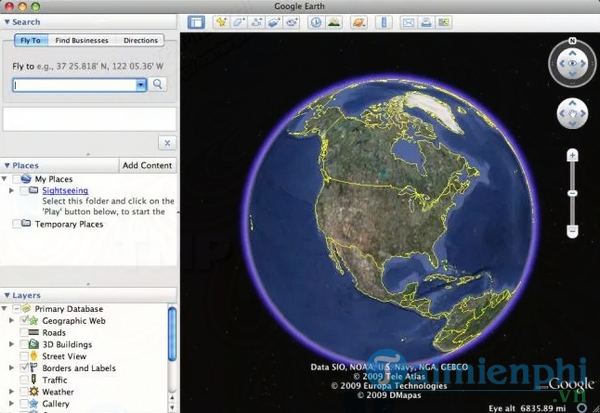Check the My Places checkbox

click(x=16, y=179)
